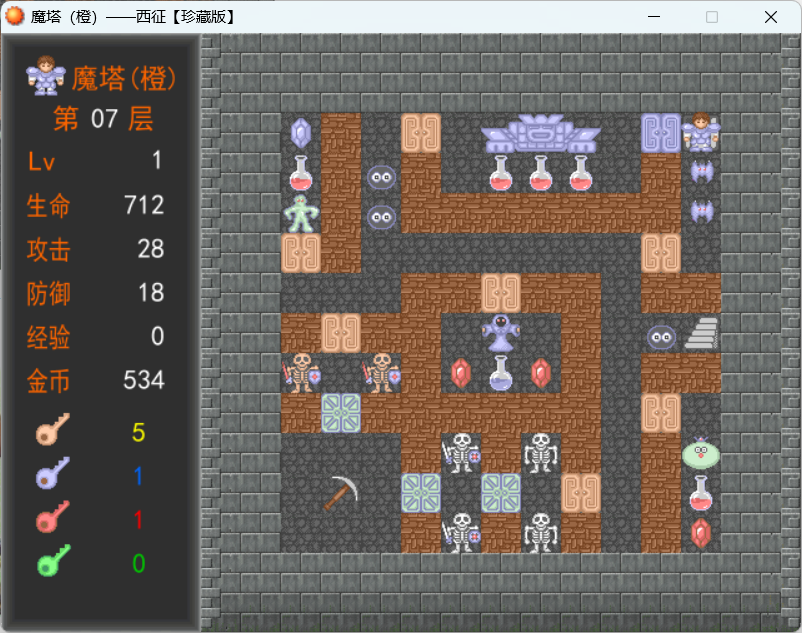Attack the upper white skeleton with sword and shield
This screenshot has width=802, height=633.
461,453
